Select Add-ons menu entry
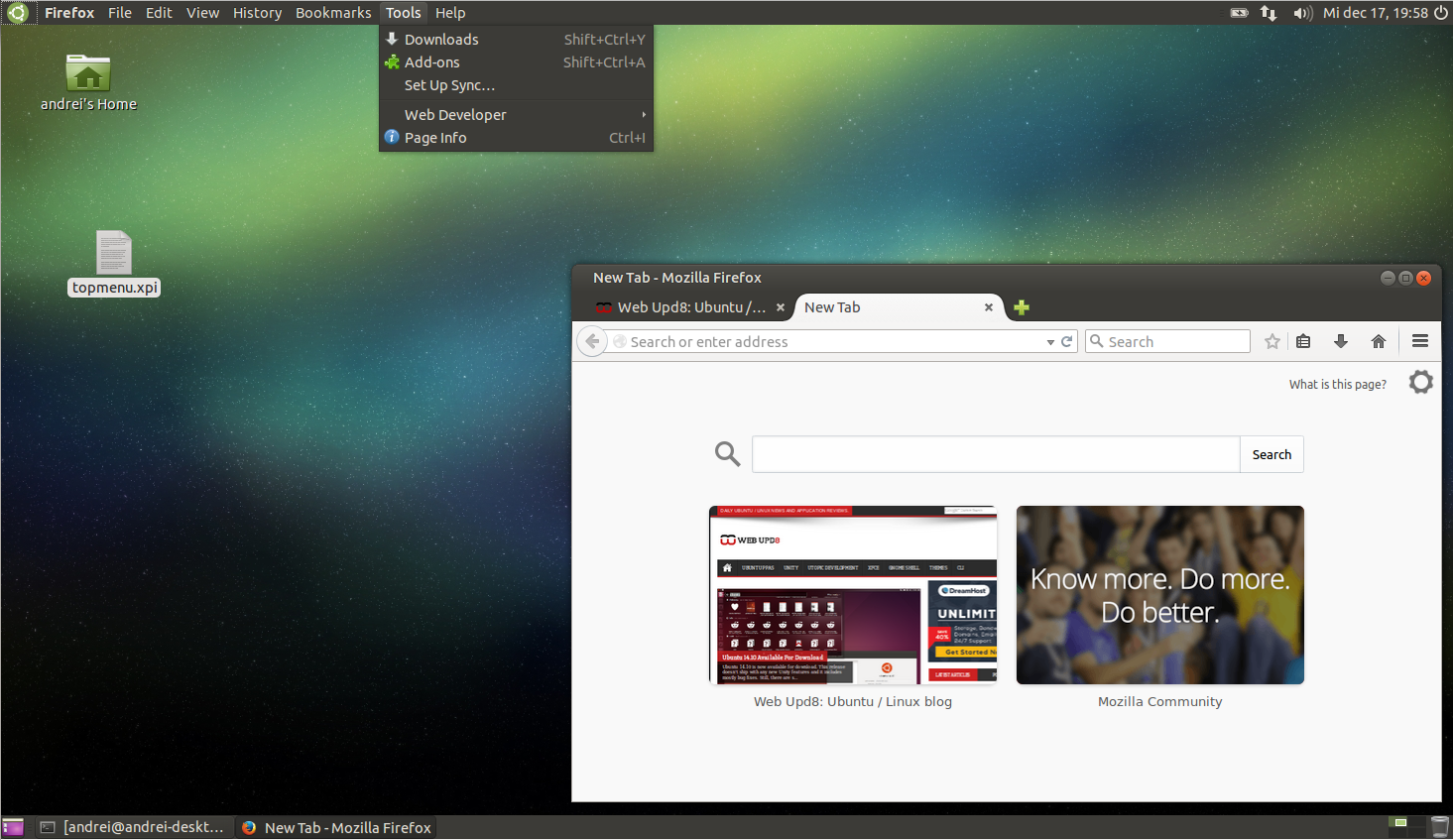The image size is (1453, 840). (x=516, y=61)
